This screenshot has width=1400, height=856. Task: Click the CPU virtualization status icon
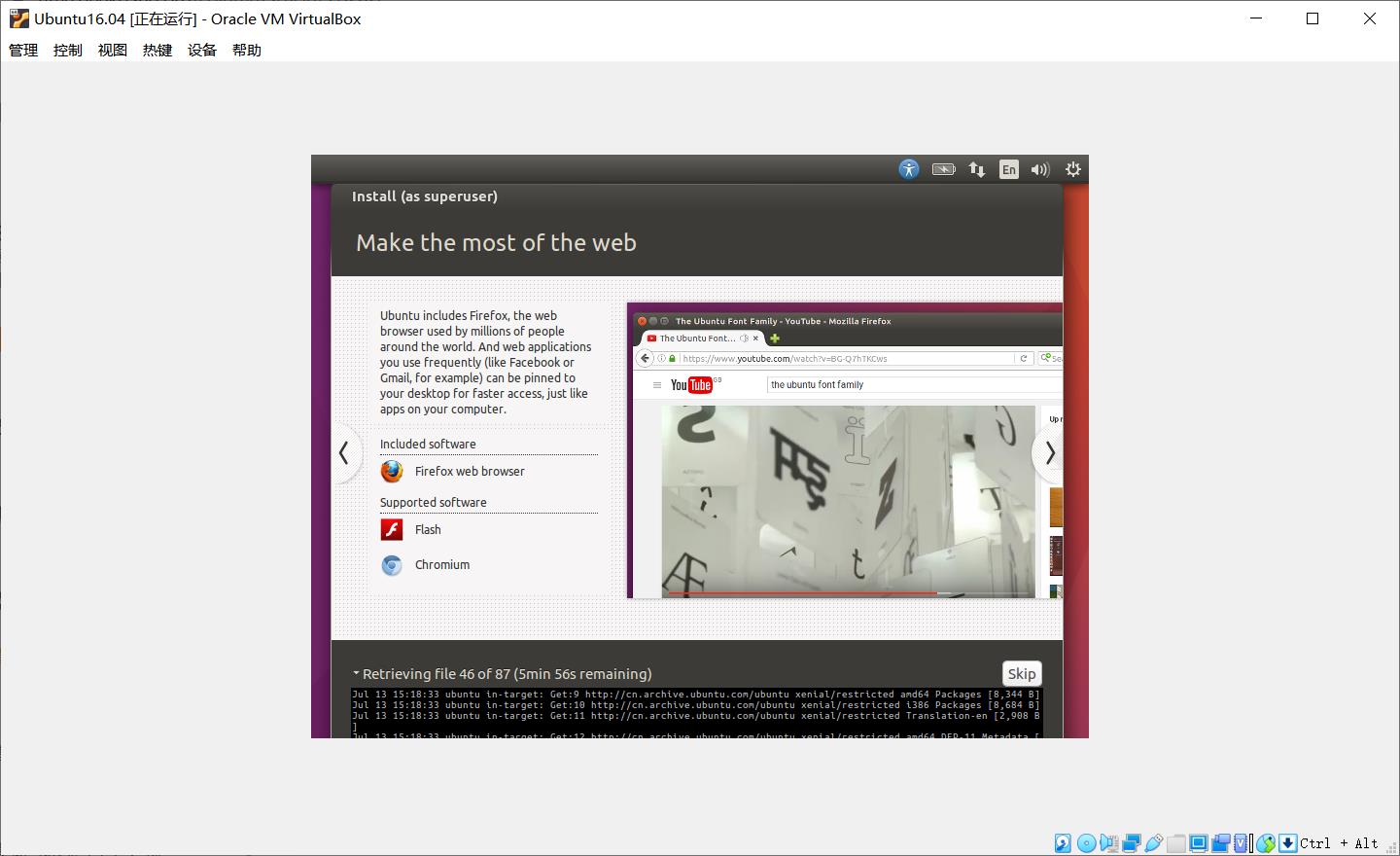click(x=1242, y=843)
